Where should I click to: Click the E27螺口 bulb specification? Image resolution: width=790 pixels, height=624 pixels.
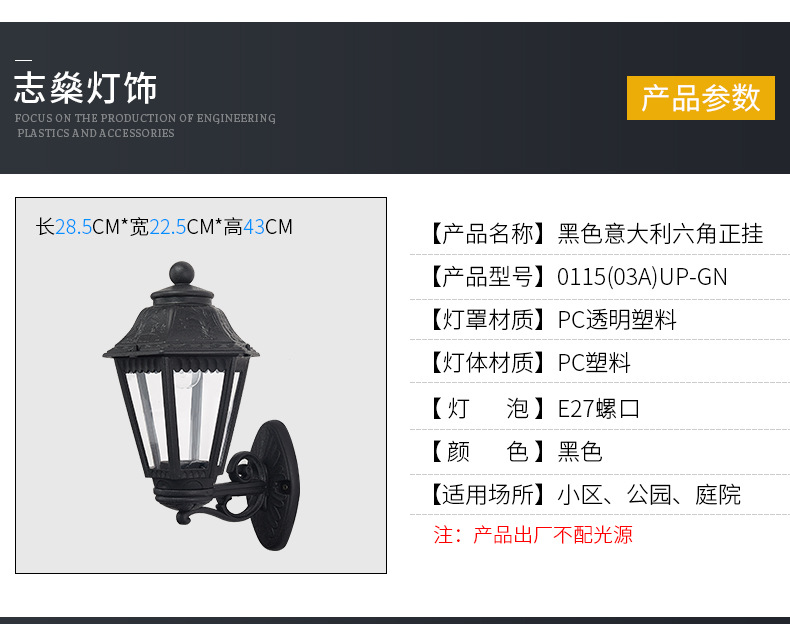599,408
